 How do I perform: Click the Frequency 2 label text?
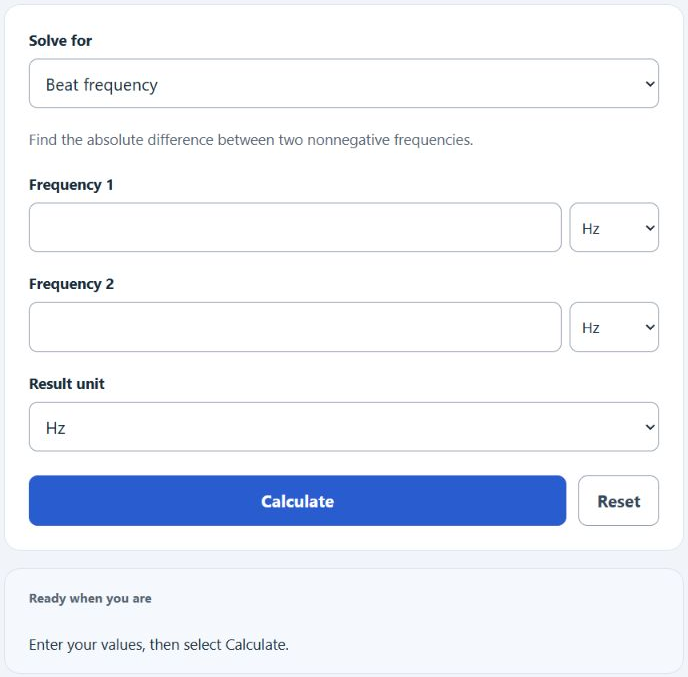pyautogui.click(x=72, y=284)
